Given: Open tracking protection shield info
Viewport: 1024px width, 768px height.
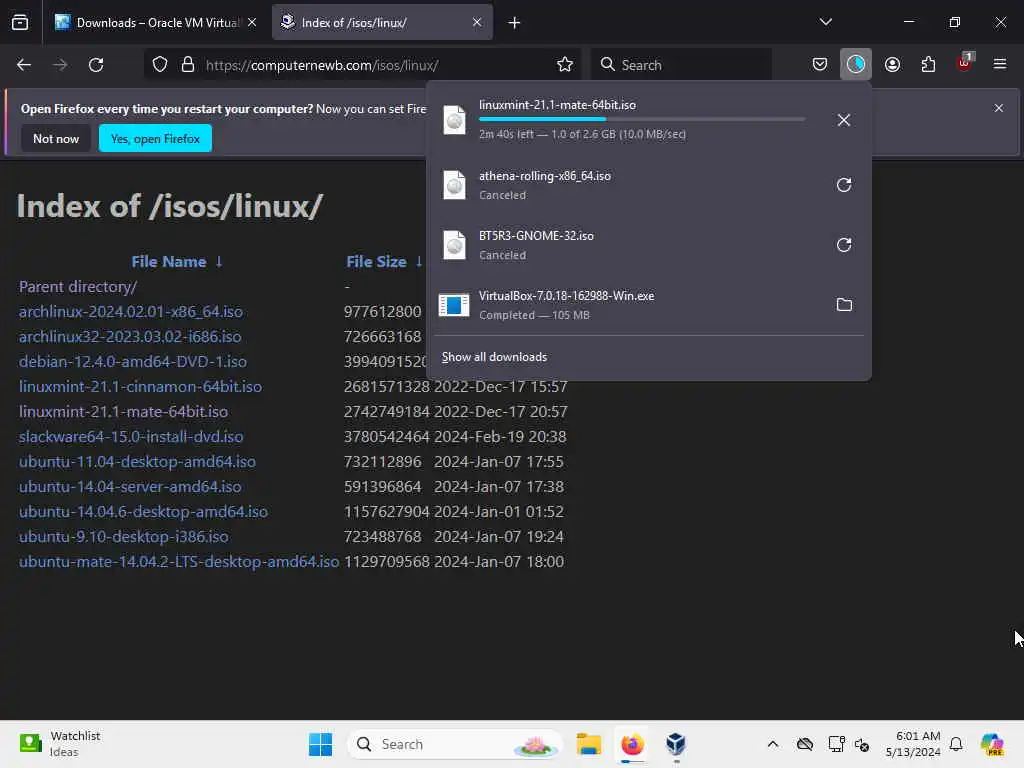Looking at the screenshot, I should tap(160, 65).
